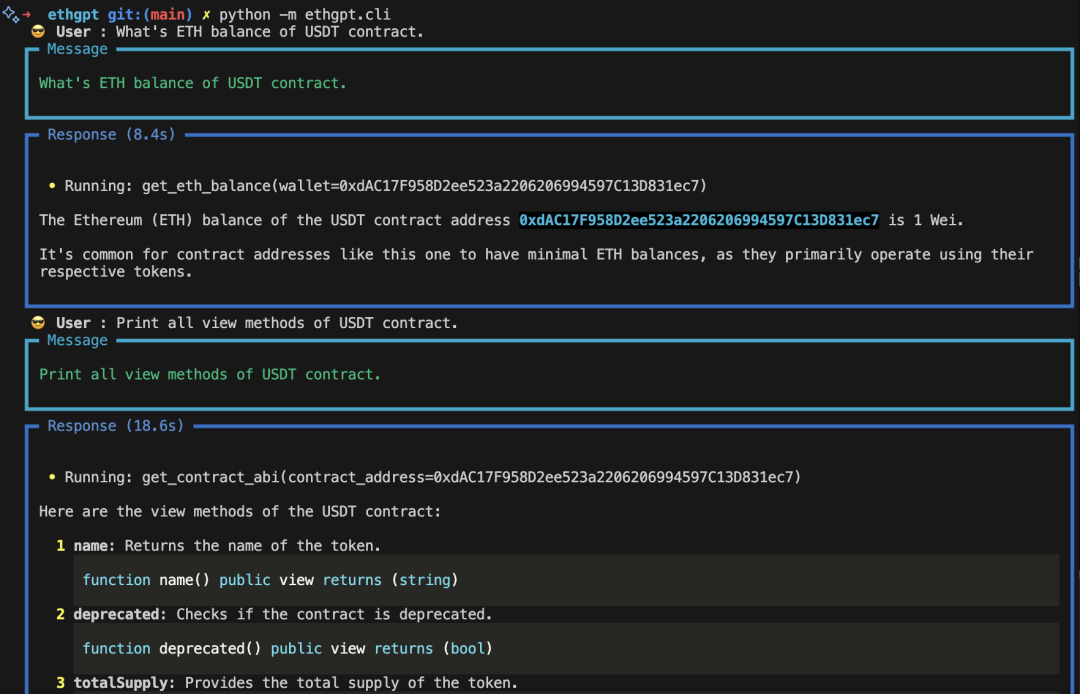This screenshot has width=1080, height=694.
Task: Click code block 'function deprecated() public view'
Action: click(x=565, y=649)
